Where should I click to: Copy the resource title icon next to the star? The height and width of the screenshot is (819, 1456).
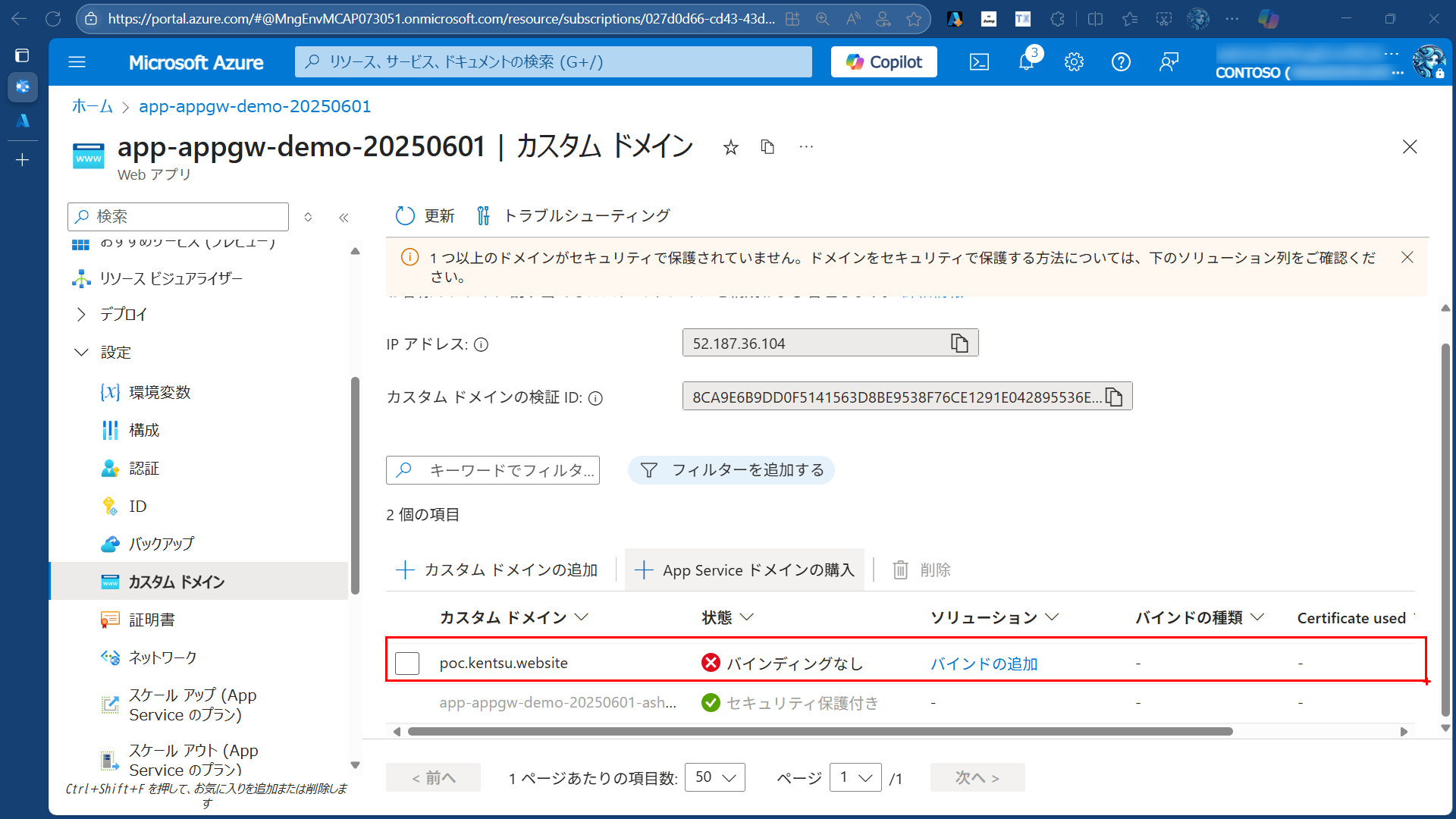click(767, 147)
